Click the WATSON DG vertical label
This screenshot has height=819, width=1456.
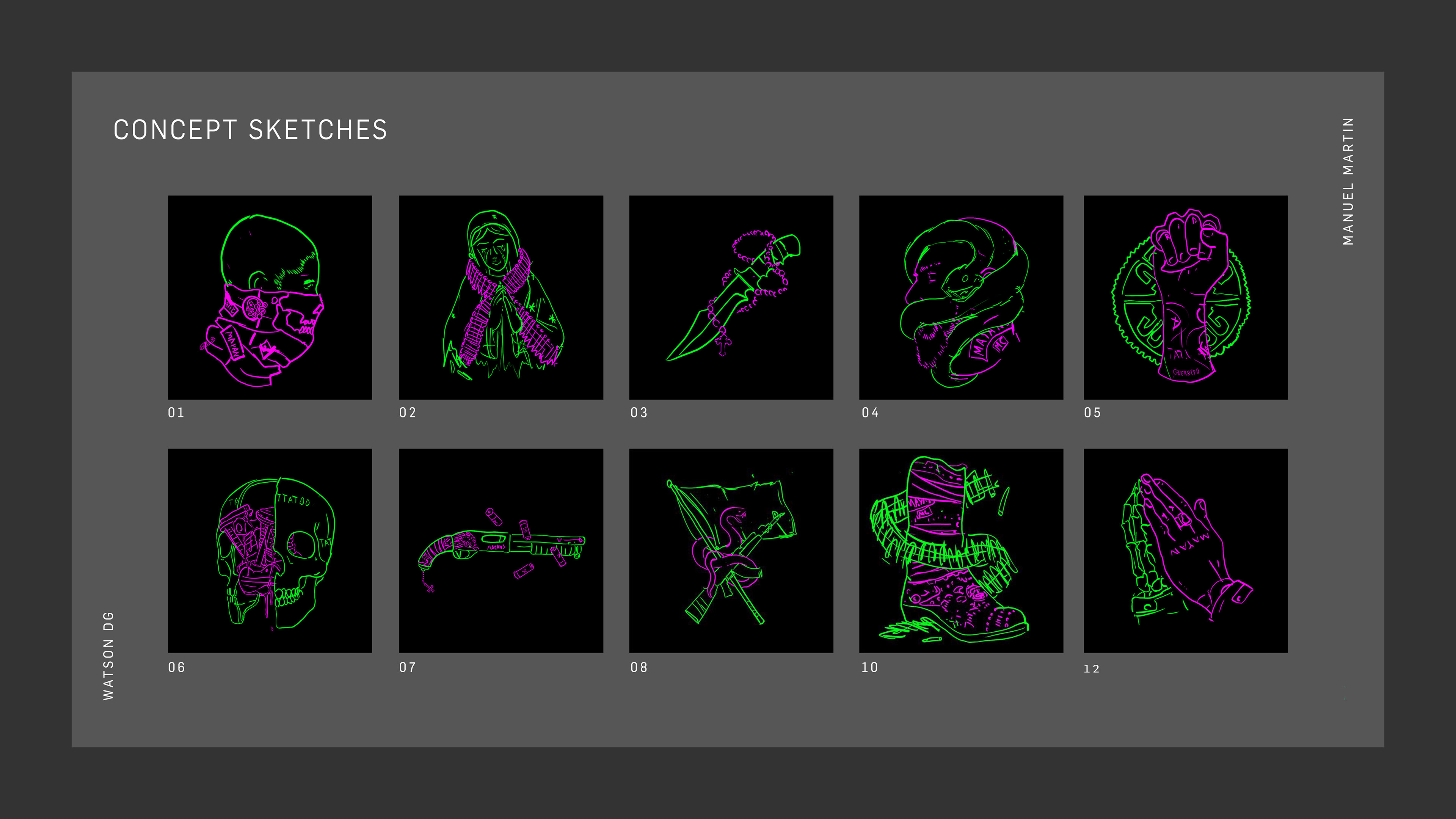[108, 656]
